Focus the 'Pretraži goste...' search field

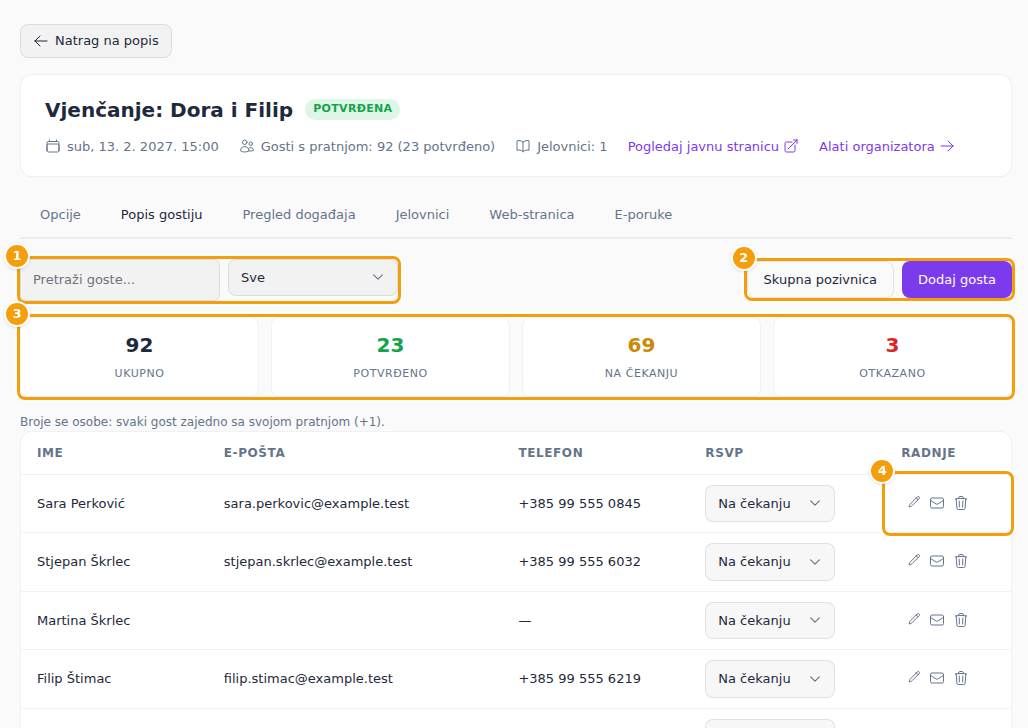120,279
